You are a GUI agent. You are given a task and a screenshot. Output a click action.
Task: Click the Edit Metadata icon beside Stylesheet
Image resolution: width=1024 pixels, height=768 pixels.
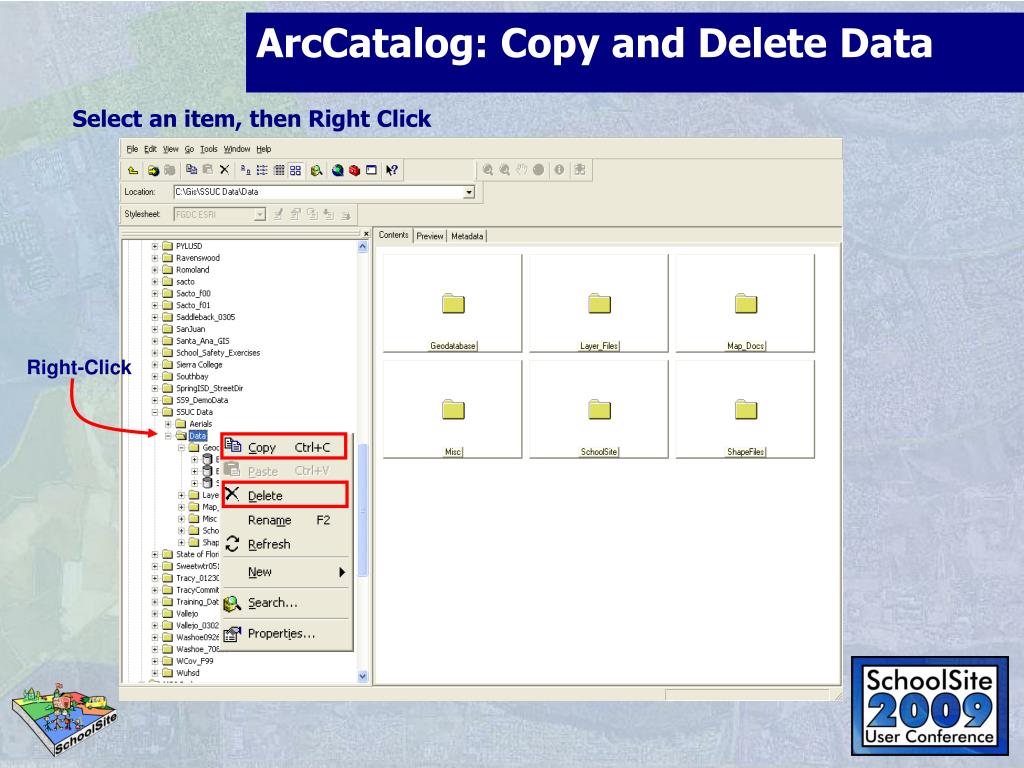pos(278,214)
